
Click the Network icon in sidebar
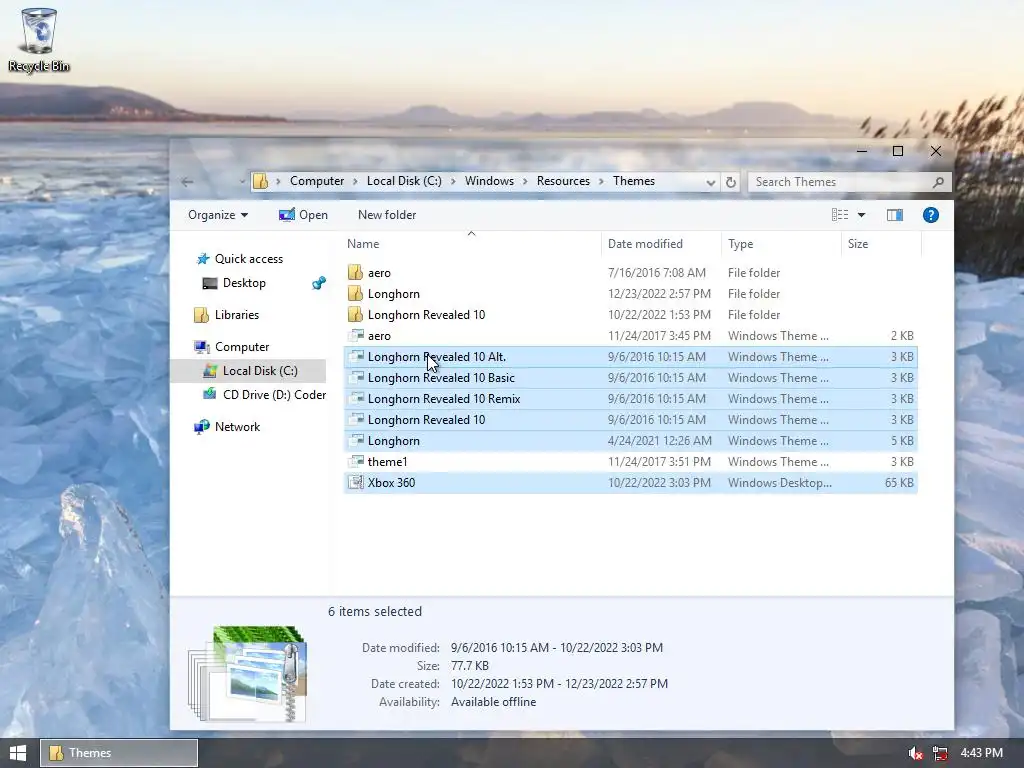pos(202,427)
